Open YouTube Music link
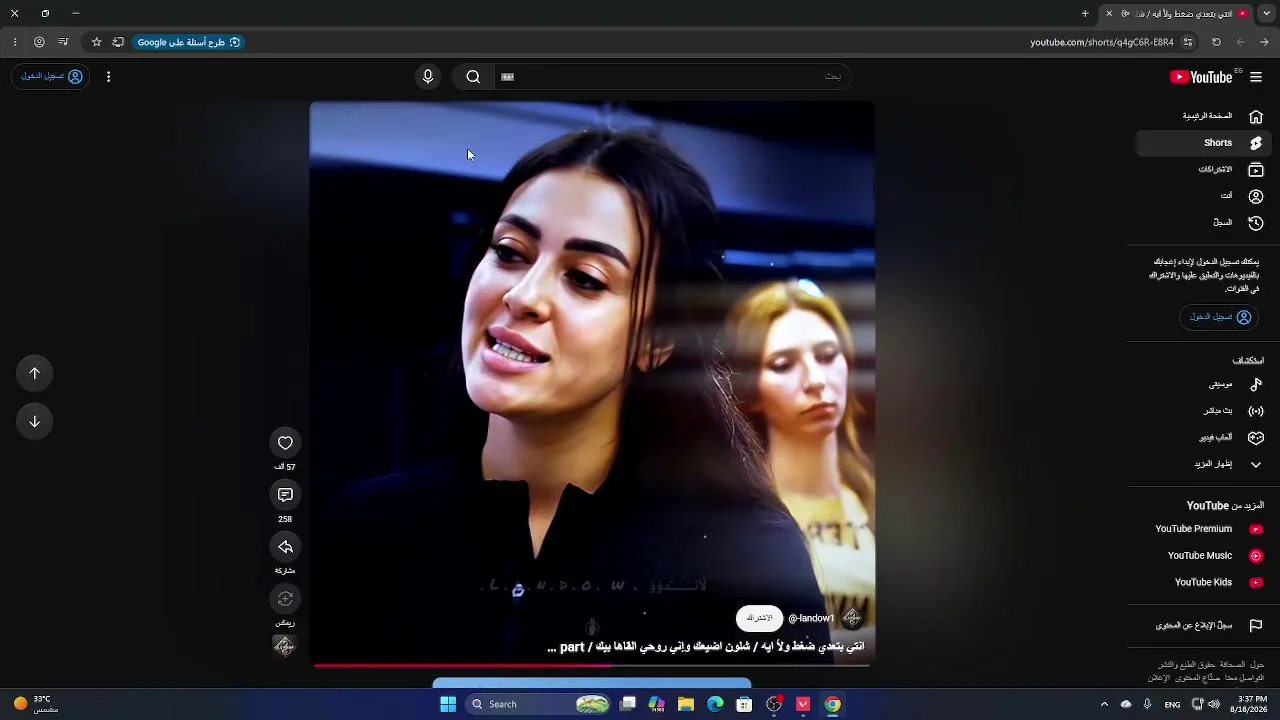This screenshot has width=1280, height=720. click(1204, 556)
